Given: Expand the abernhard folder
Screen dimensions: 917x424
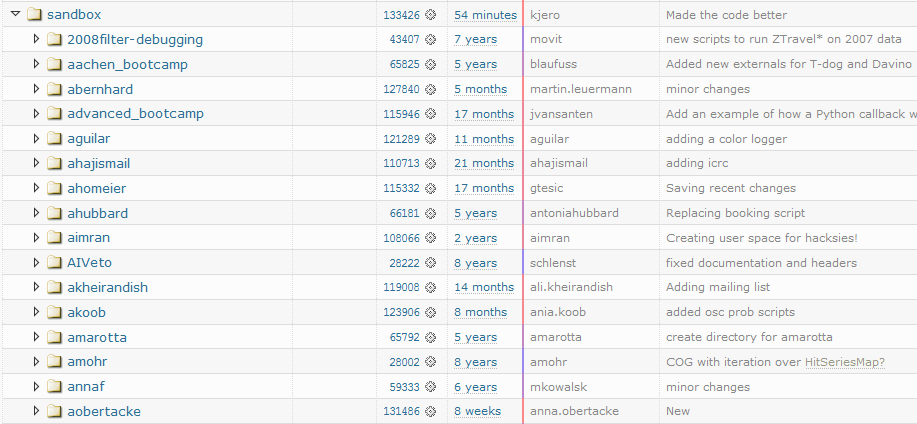Looking at the screenshot, I should (36, 89).
